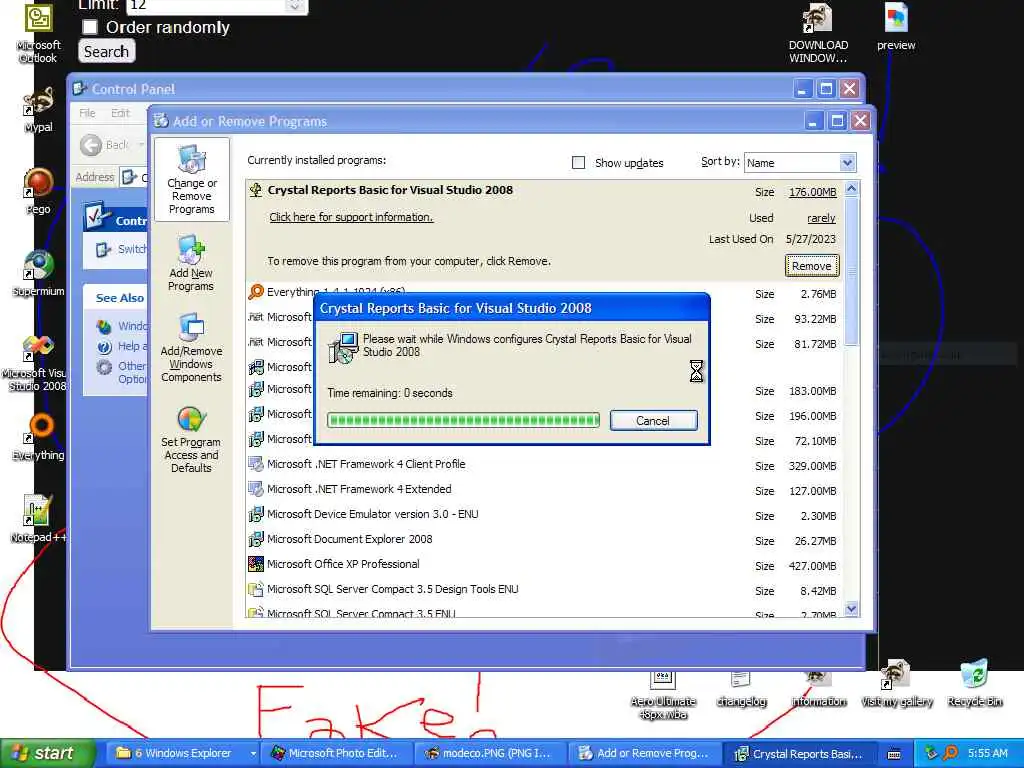
Task: Click the 176.00MB size link
Action: (x=812, y=192)
